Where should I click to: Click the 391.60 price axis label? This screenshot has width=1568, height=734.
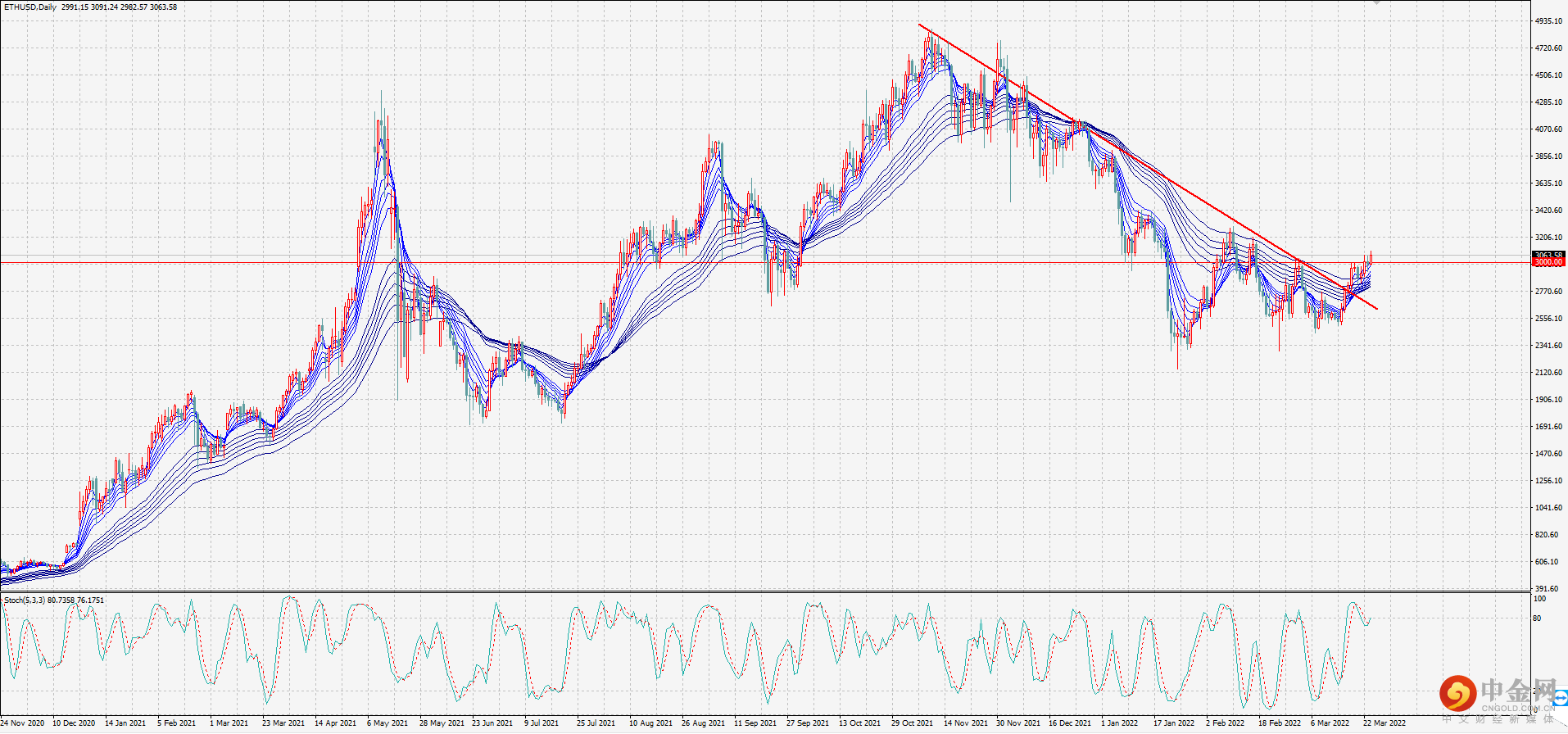pos(1547,589)
